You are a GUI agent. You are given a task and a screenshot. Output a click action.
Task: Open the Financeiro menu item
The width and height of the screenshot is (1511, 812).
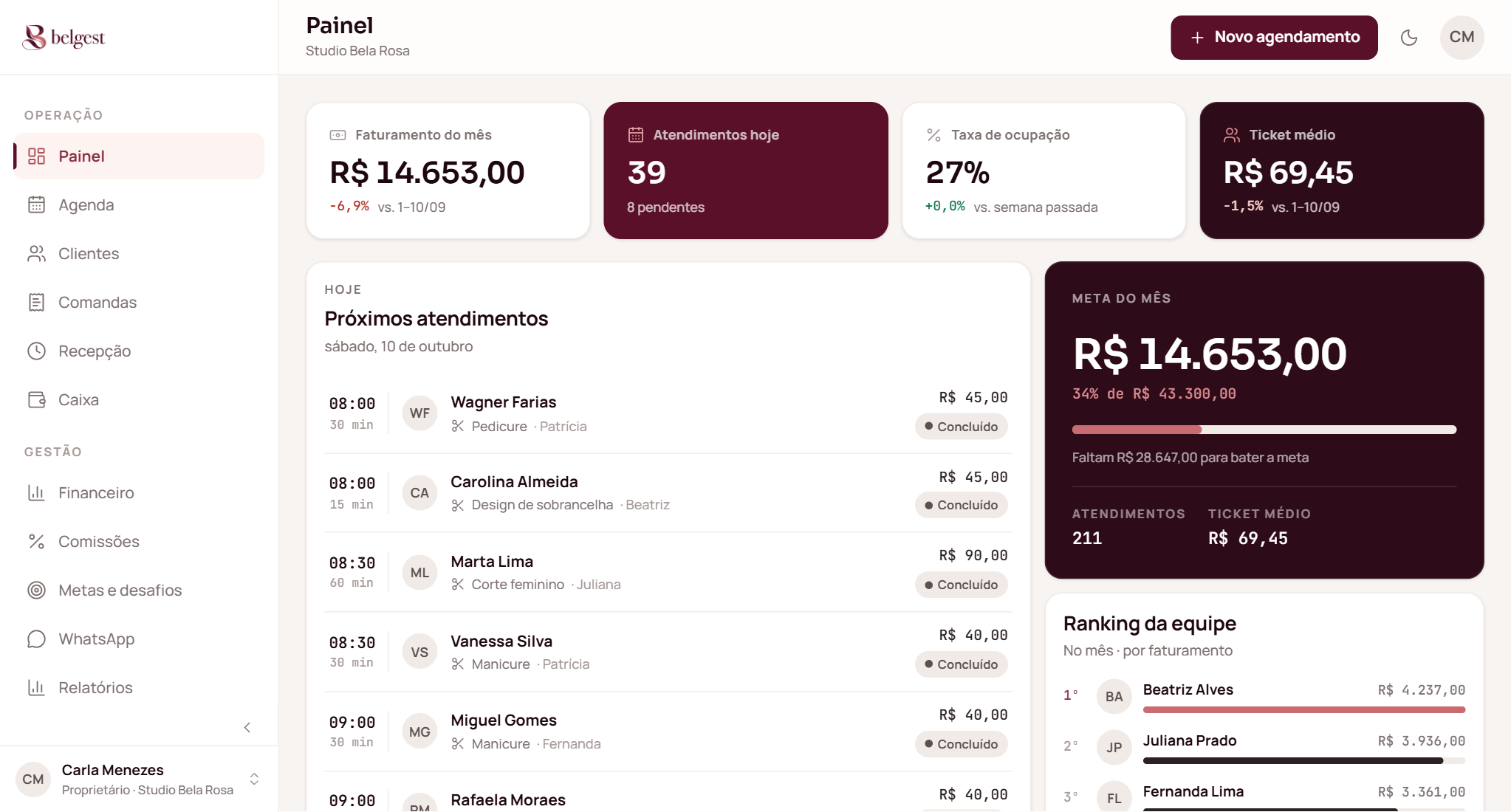click(139, 492)
